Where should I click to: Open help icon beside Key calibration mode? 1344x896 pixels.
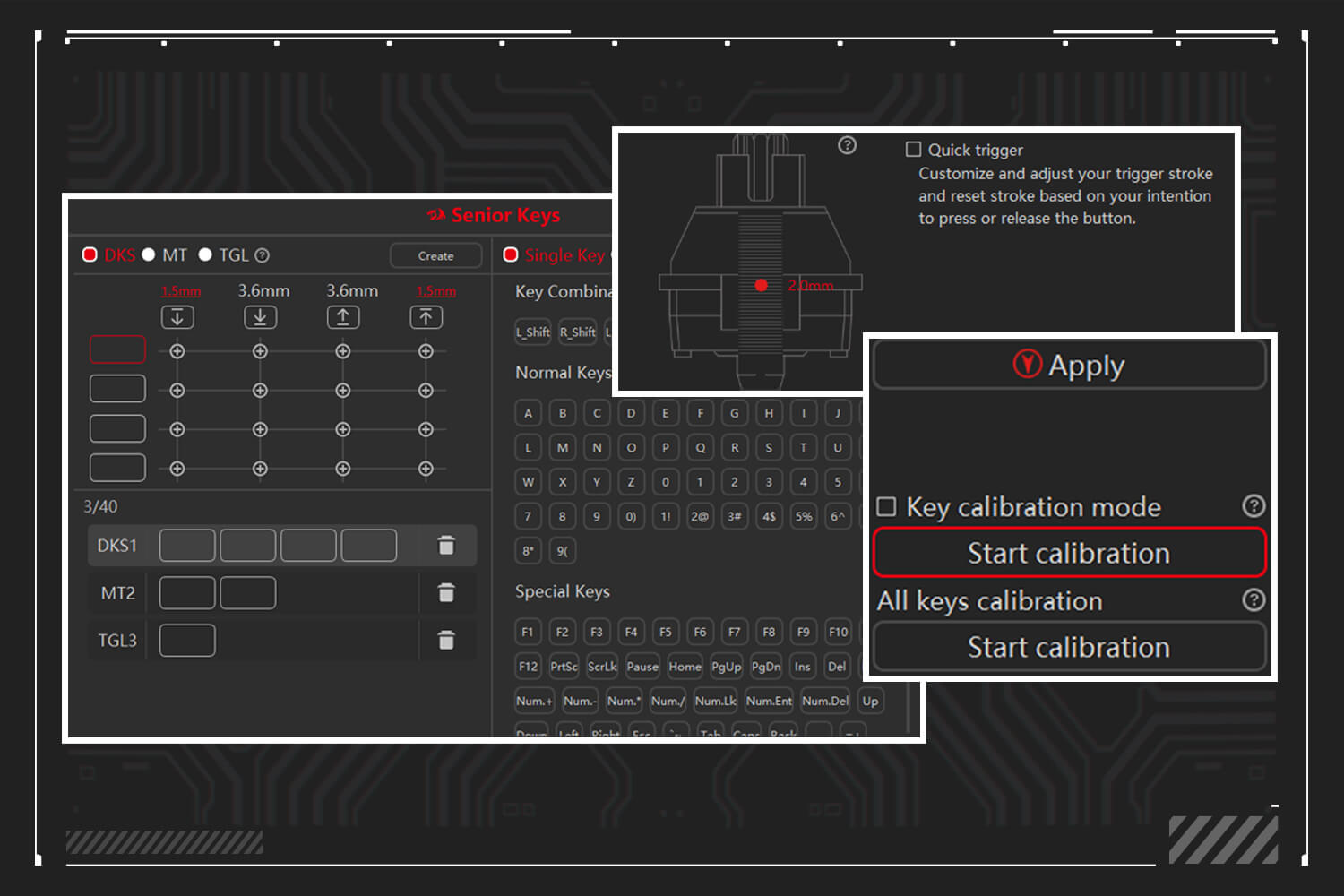coord(1254,506)
